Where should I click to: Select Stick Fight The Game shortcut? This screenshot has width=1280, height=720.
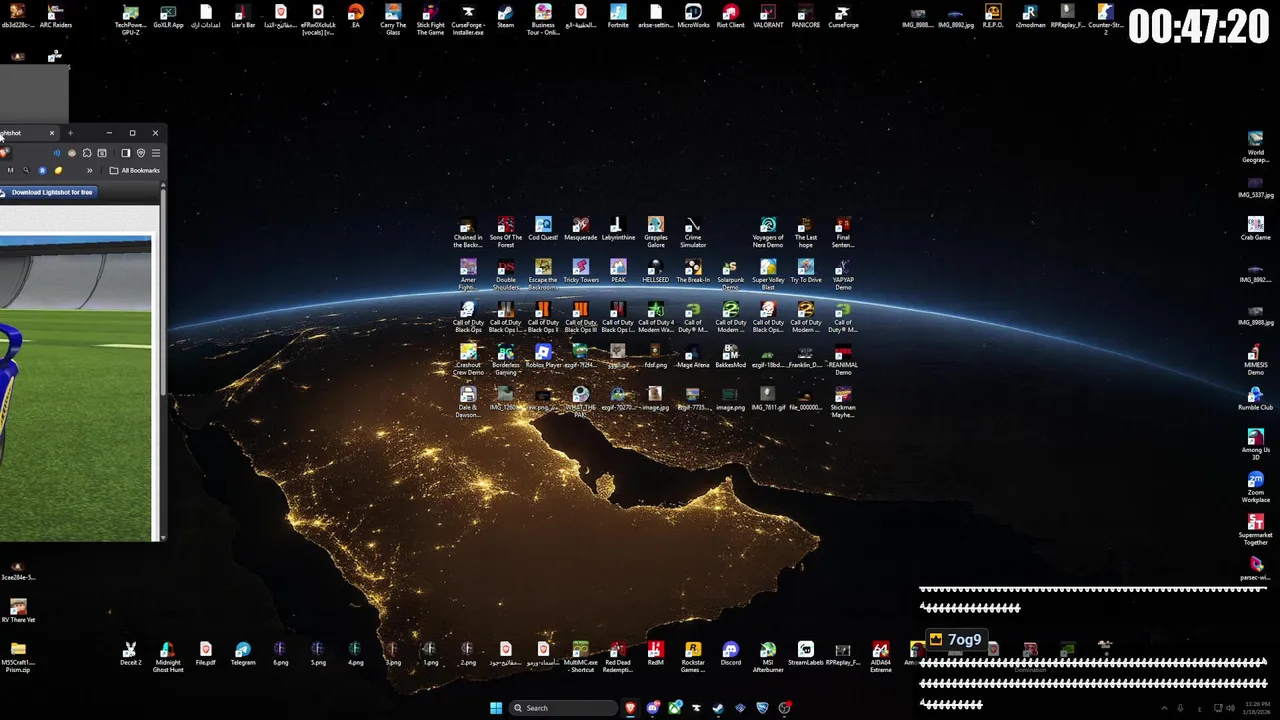tap(430, 19)
